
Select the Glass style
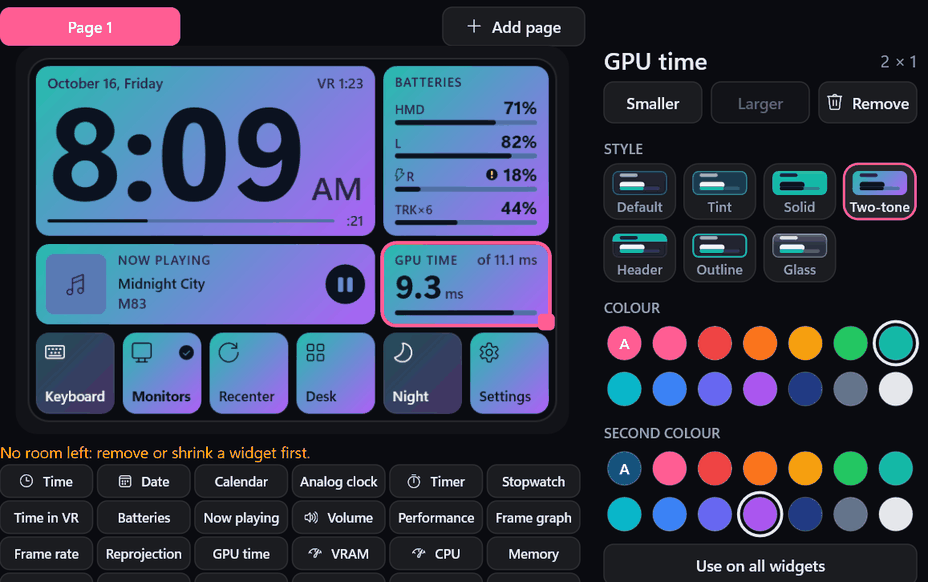[800, 254]
